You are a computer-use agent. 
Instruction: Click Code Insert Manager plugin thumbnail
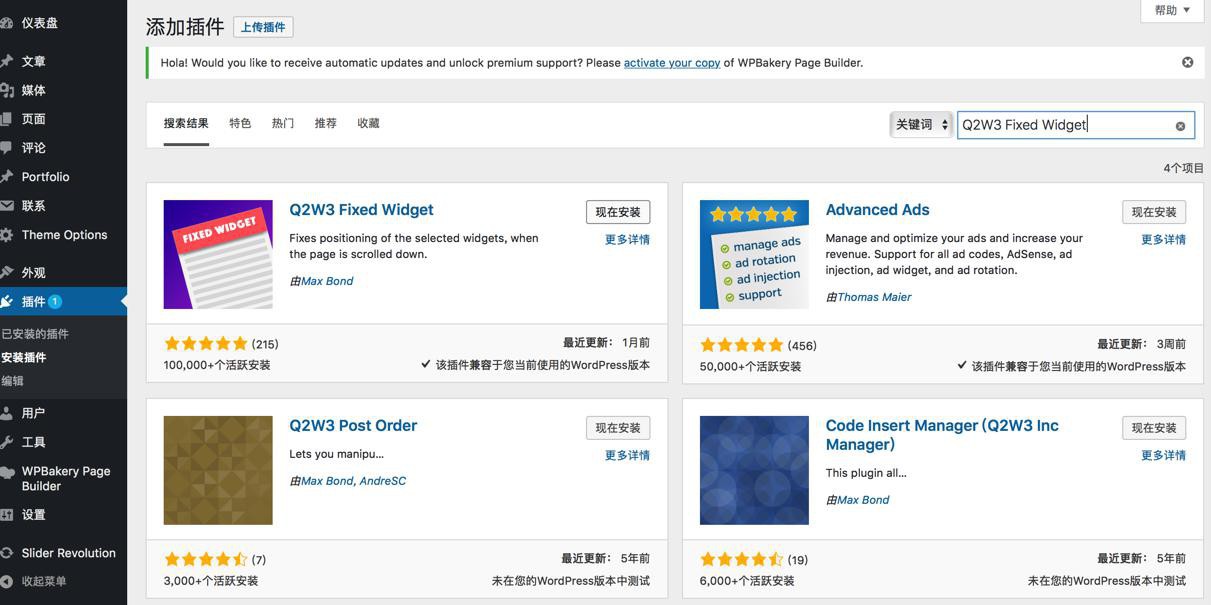754,470
